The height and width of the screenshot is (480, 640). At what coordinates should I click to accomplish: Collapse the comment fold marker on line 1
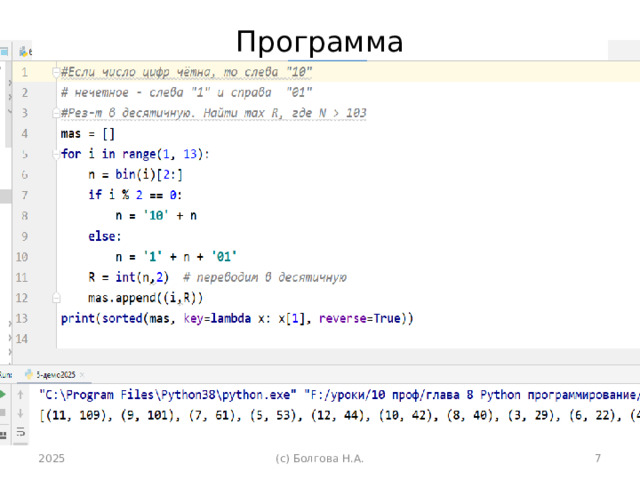pos(56,72)
